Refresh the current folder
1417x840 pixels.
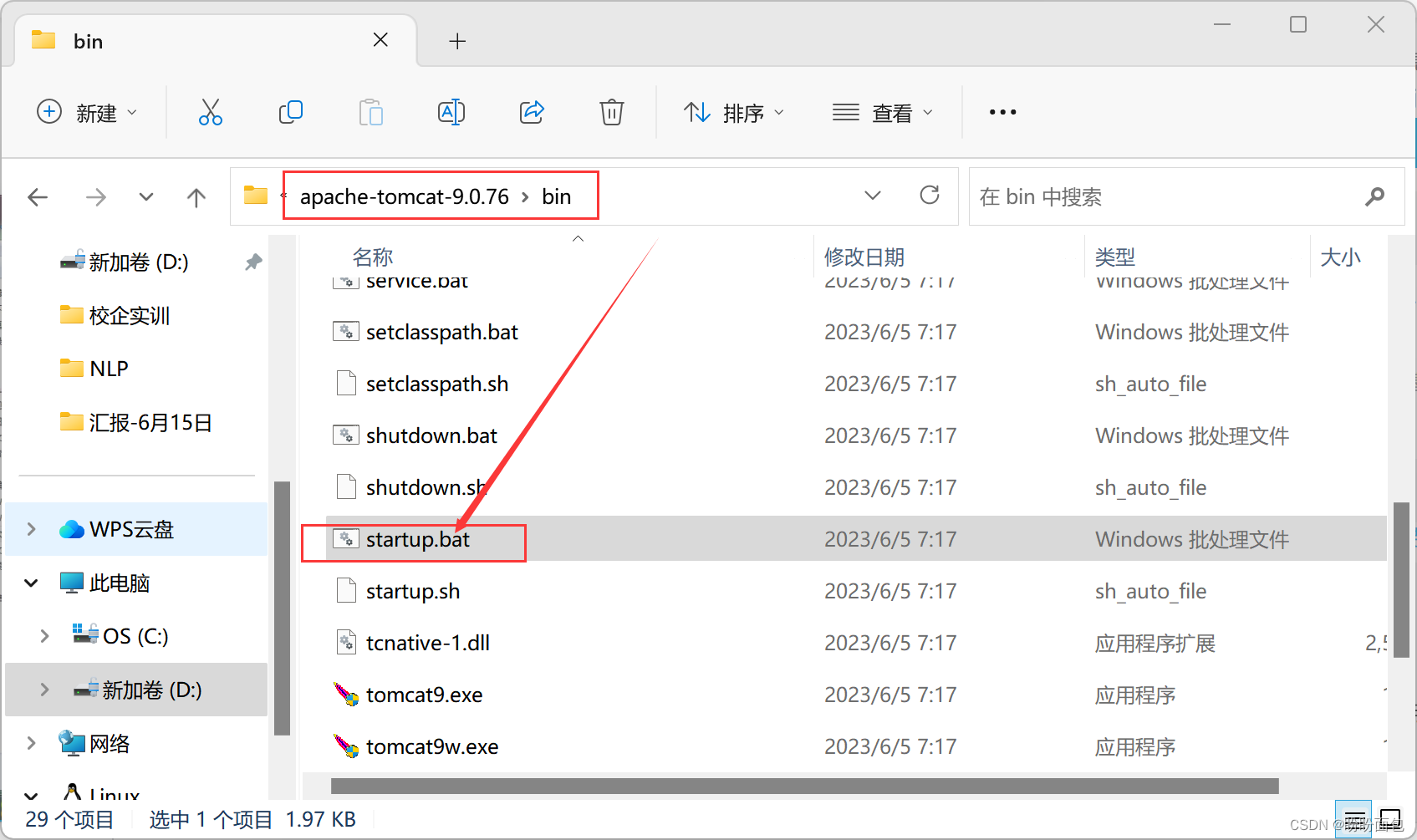[x=930, y=196]
